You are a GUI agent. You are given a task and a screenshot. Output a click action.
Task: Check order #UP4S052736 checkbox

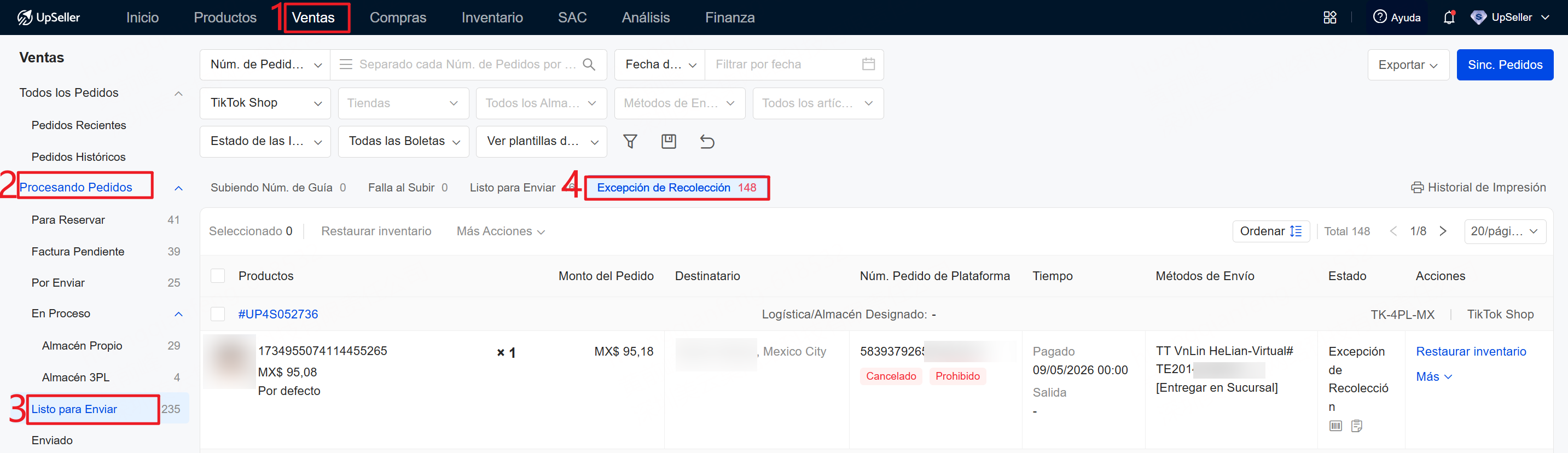click(217, 314)
